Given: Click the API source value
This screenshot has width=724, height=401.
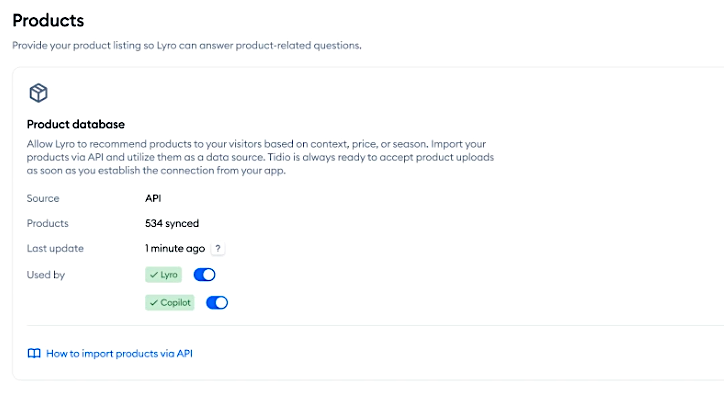Looking at the screenshot, I should point(153,199).
